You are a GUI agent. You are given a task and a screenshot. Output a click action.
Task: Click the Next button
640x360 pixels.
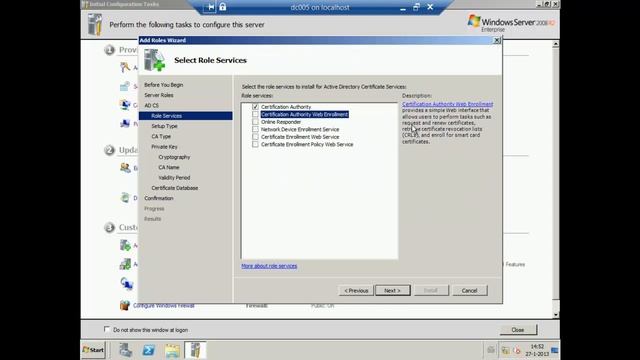click(x=393, y=290)
